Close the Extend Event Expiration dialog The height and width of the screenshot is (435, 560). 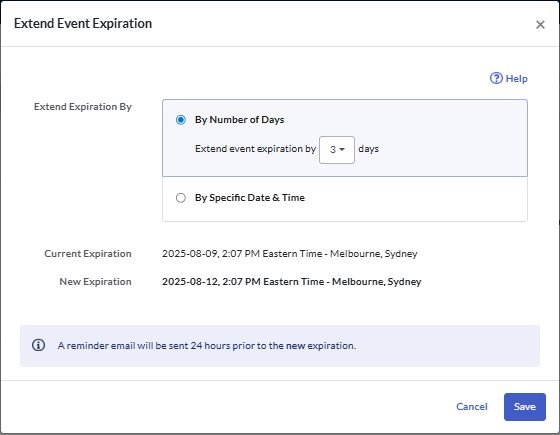(x=540, y=24)
